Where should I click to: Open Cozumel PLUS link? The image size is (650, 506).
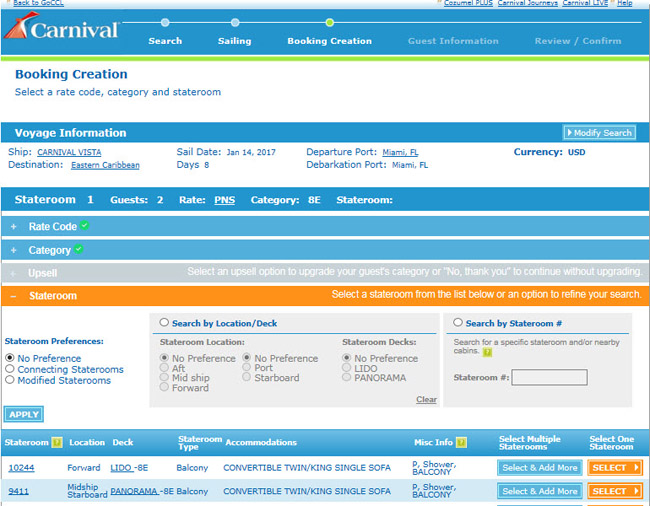(468, 3)
